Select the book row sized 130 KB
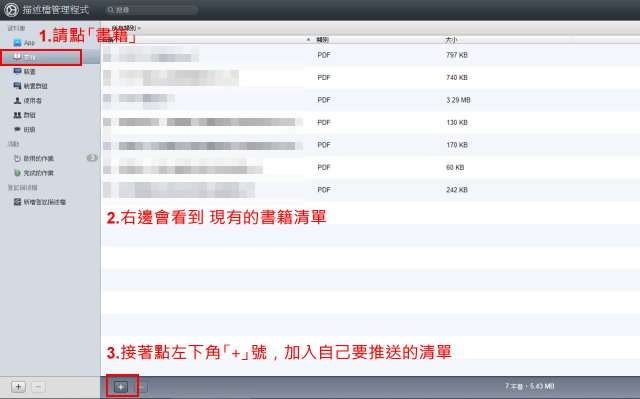The height and width of the screenshot is (399, 640). pyautogui.click(x=370, y=122)
